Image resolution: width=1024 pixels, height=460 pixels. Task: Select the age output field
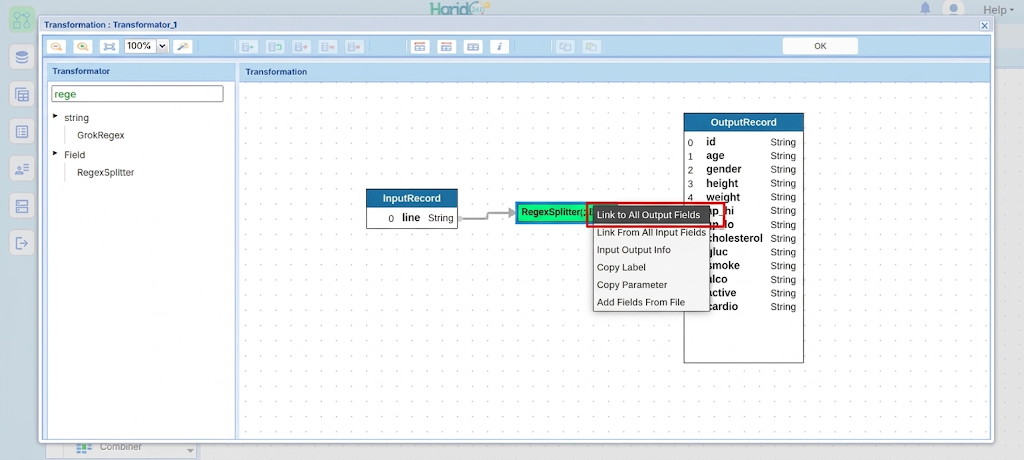tap(743, 156)
